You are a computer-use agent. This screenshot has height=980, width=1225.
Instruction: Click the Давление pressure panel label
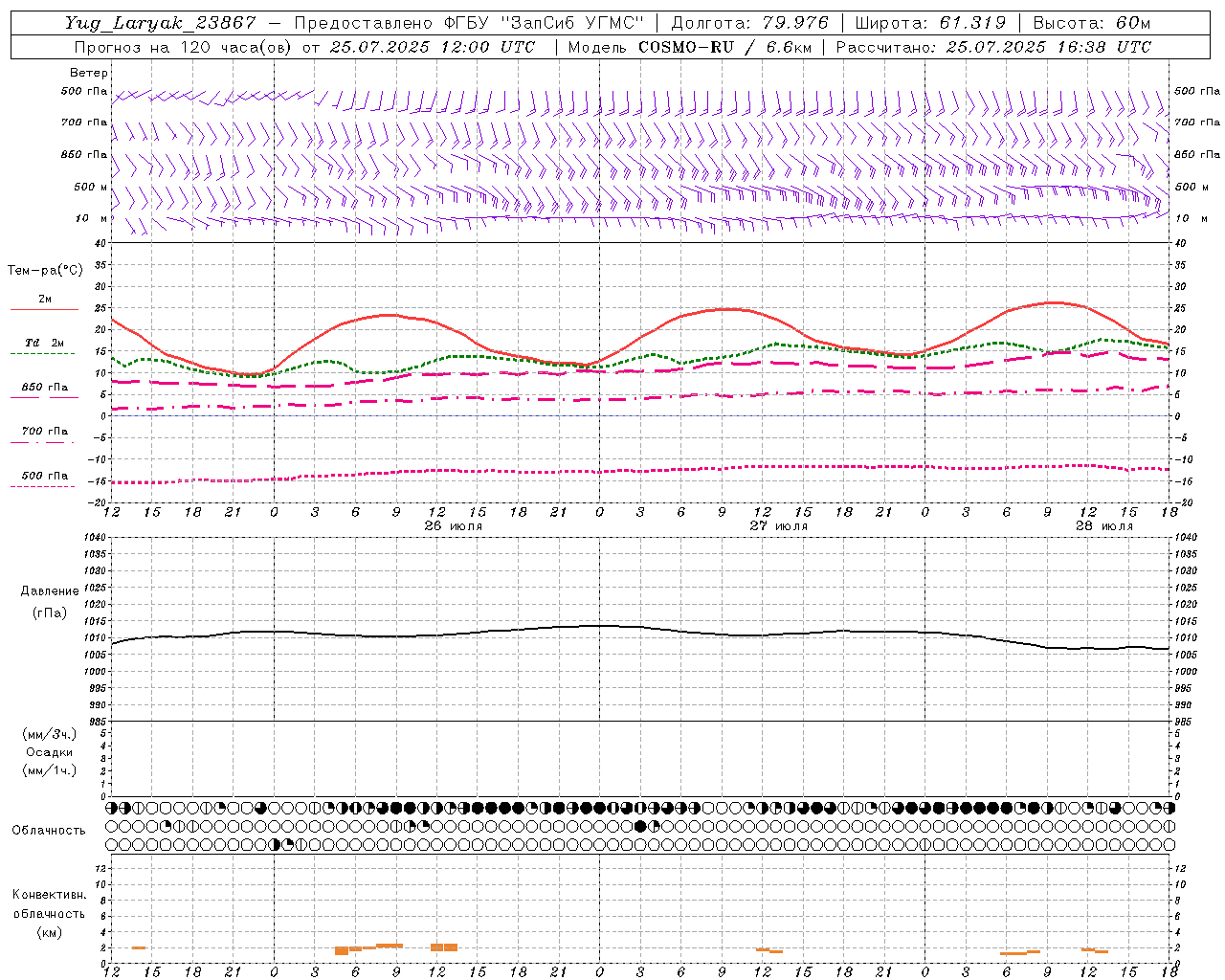pyautogui.click(x=50, y=591)
